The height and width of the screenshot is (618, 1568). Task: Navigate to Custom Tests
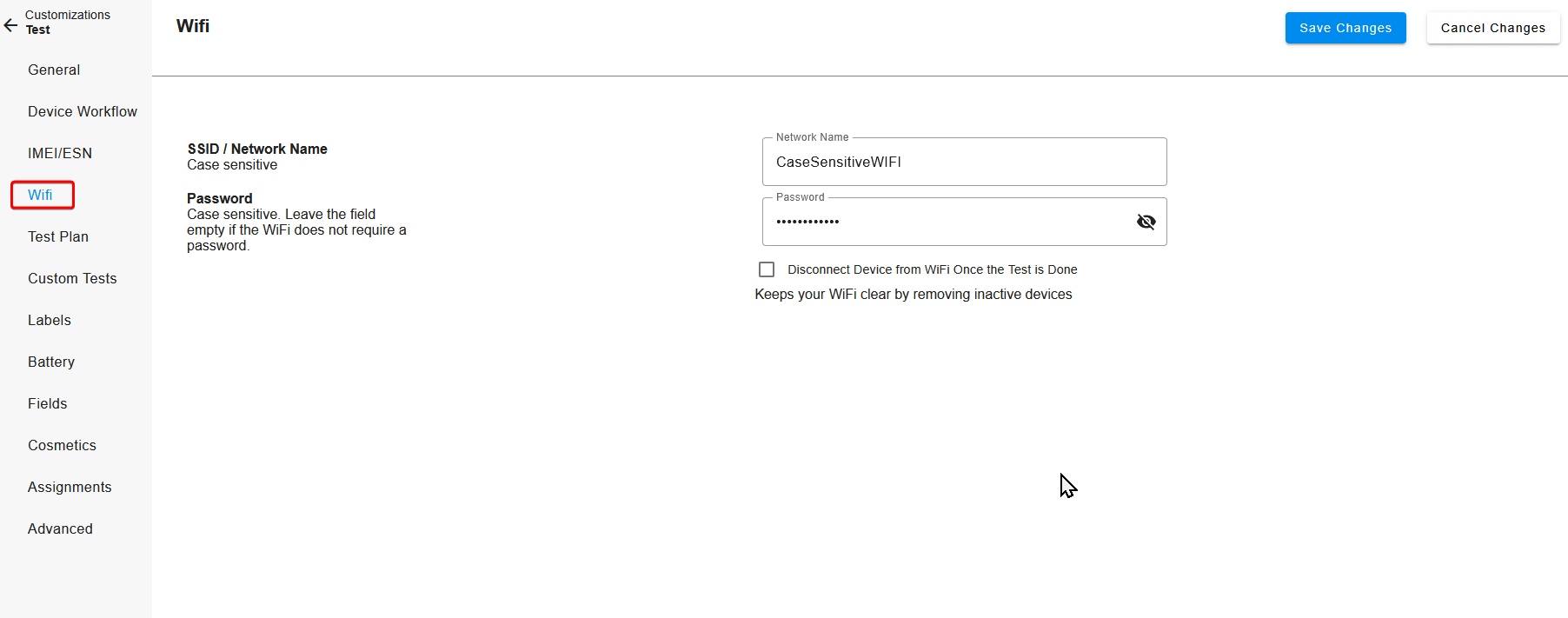click(72, 279)
